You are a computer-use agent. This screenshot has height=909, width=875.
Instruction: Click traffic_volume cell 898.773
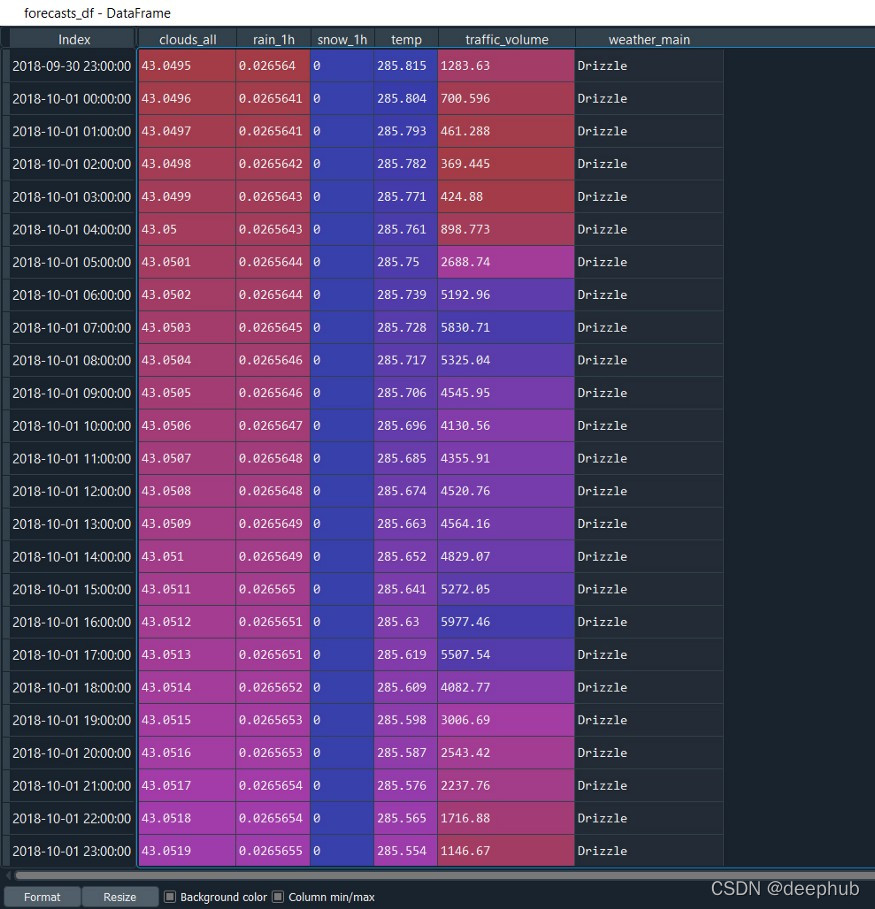[x=506, y=229]
